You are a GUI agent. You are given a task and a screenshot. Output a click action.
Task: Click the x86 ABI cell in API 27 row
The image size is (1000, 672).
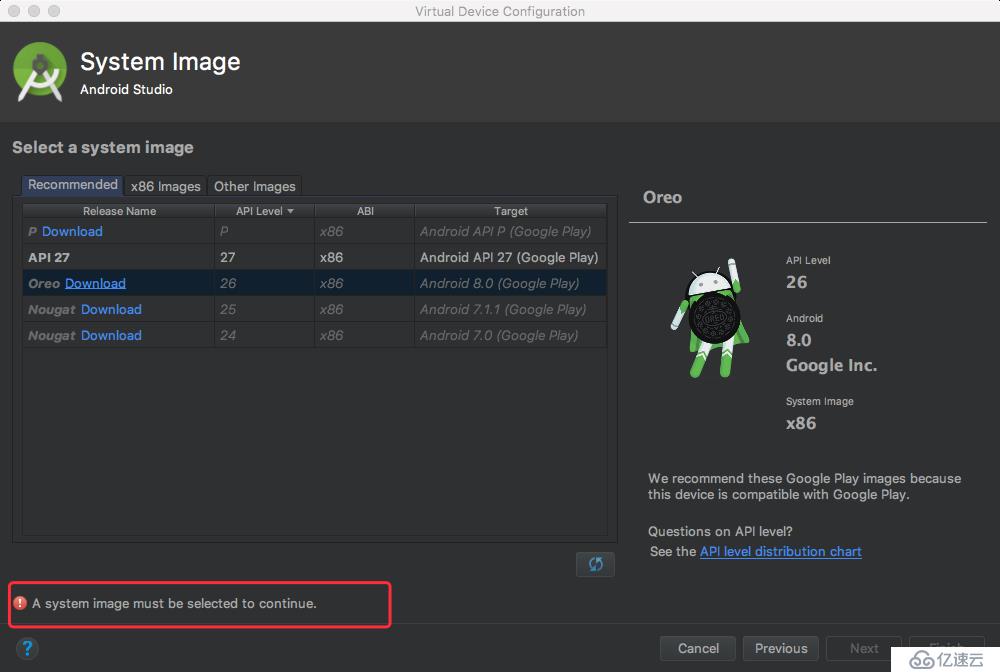tap(365, 257)
